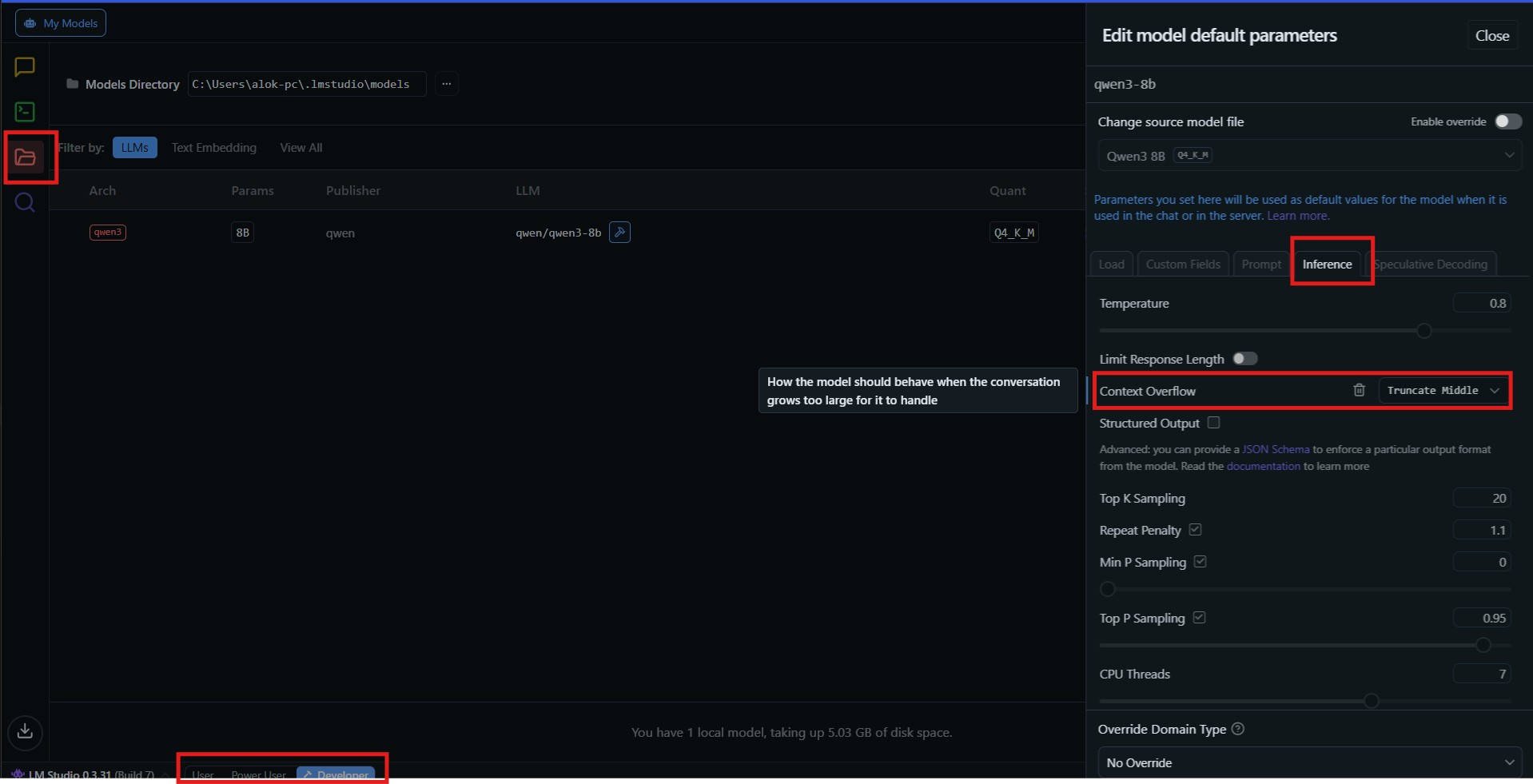This screenshot has width=1533, height=784.
Task: Delete Context Overflow setting via trash icon
Action: tap(1359, 390)
